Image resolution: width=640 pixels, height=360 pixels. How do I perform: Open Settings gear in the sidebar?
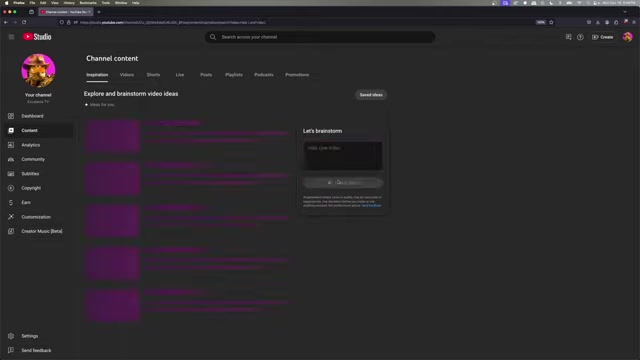coord(11,336)
